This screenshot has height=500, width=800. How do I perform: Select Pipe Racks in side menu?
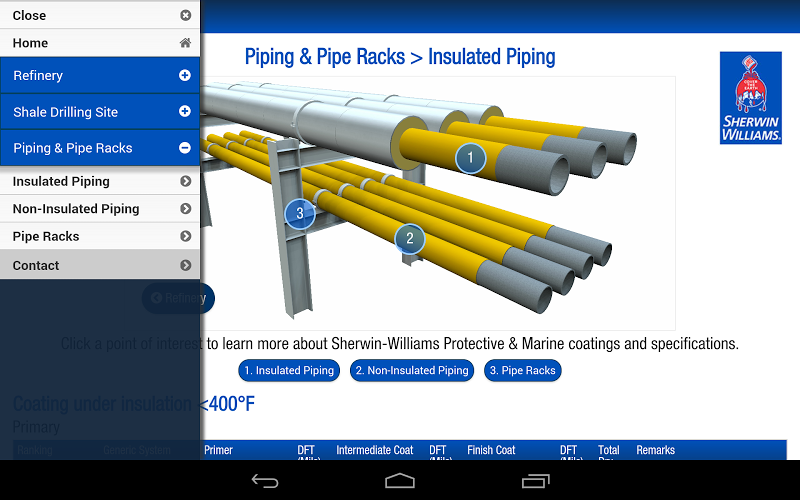click(100, 236)
